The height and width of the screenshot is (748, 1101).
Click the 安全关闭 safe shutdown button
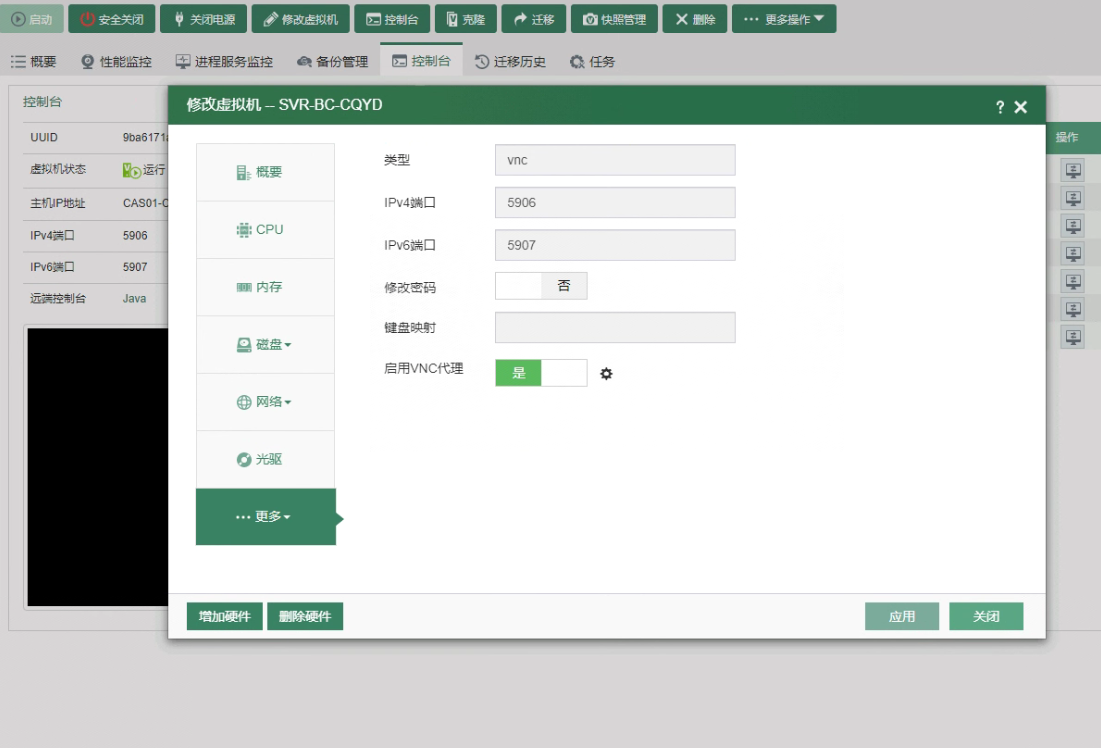[x=112, y=19]
